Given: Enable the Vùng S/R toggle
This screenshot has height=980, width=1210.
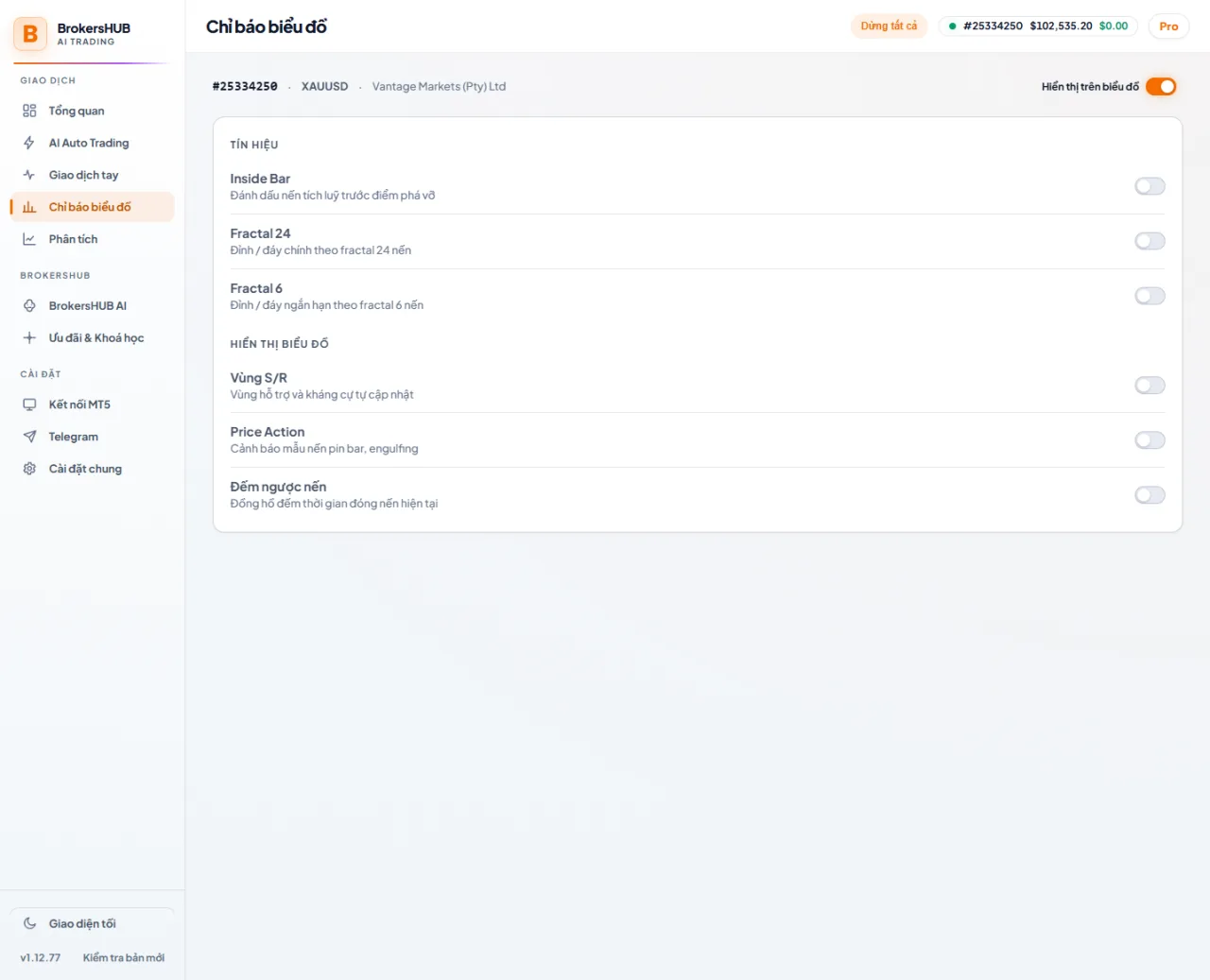Looking at the screenshot, I should tap(1149, 386).
